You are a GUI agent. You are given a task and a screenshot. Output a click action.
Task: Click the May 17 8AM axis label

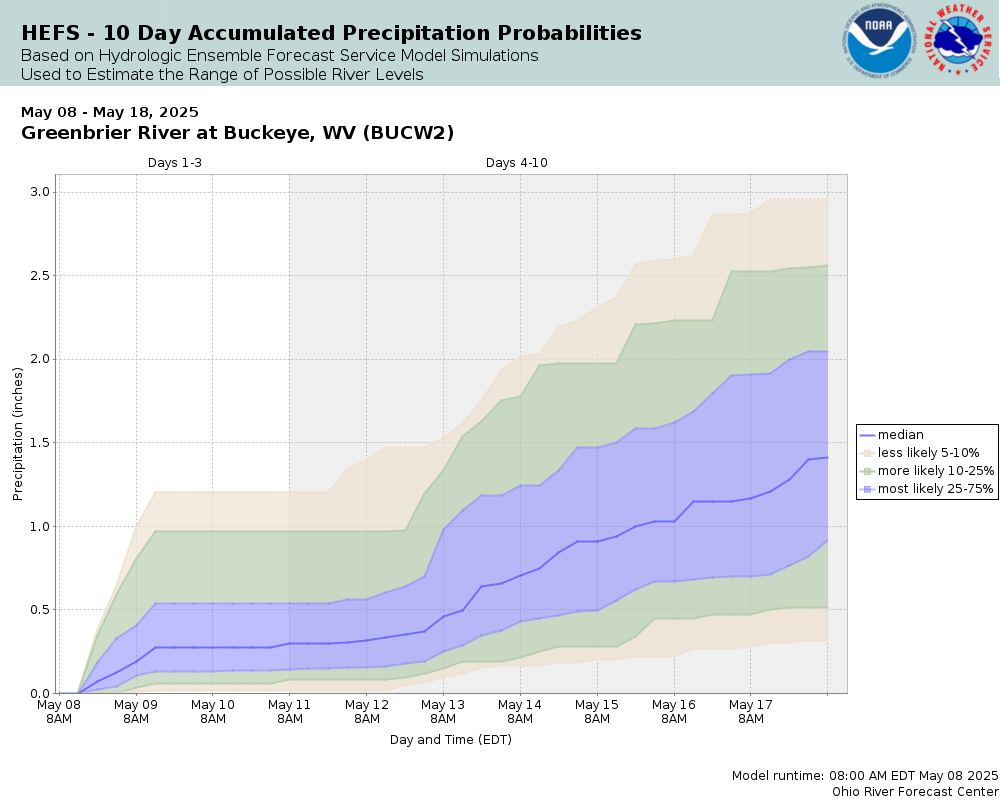point(751,712)
